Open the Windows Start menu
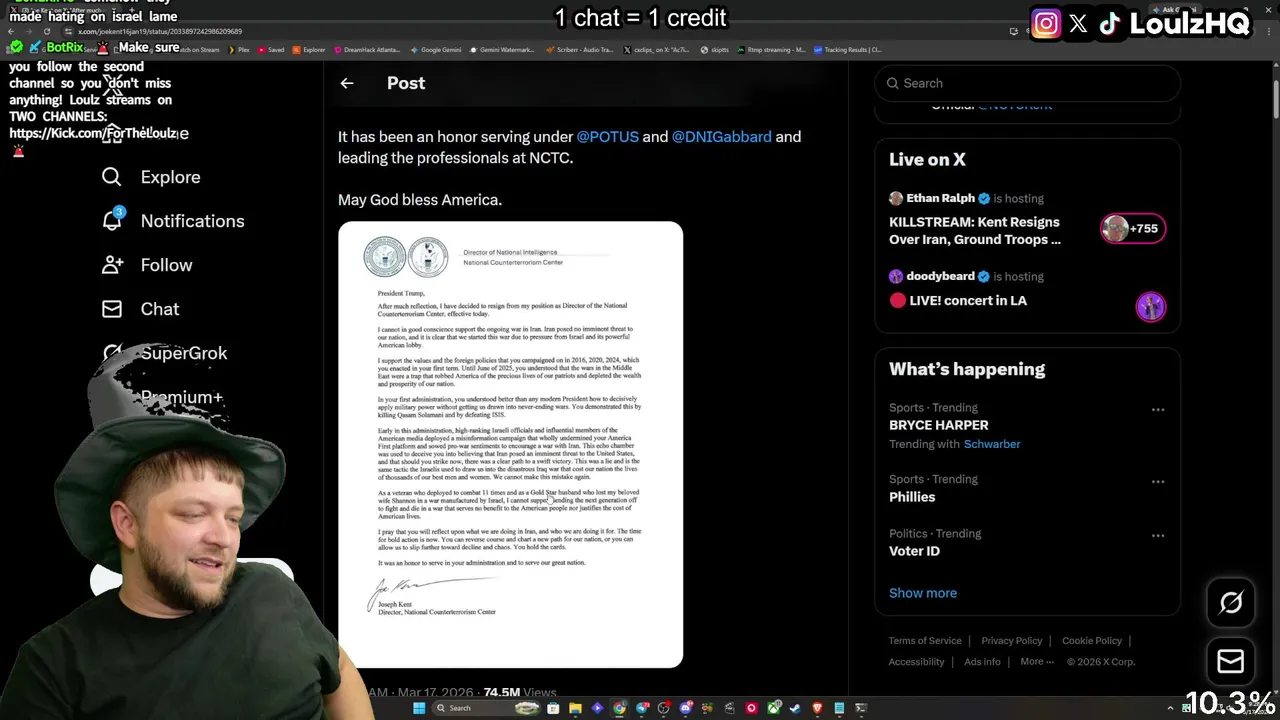 [x=419, y=708]
